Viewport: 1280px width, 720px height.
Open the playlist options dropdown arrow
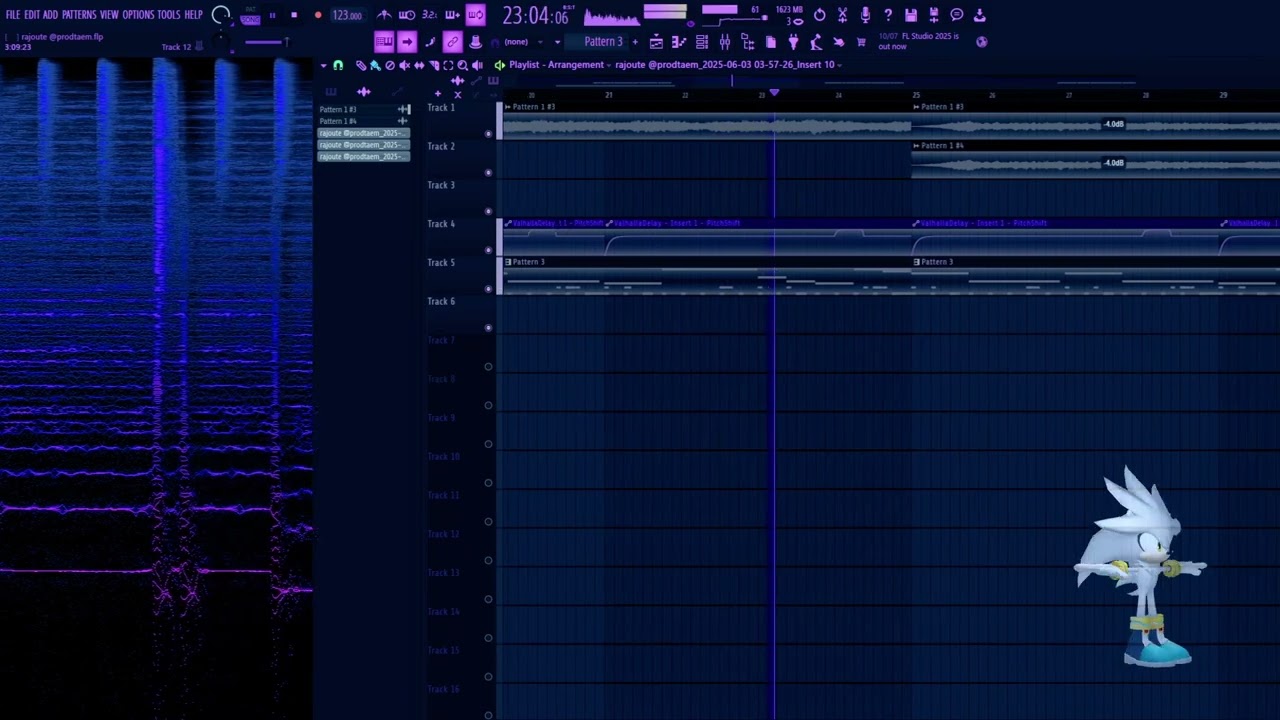323,65
